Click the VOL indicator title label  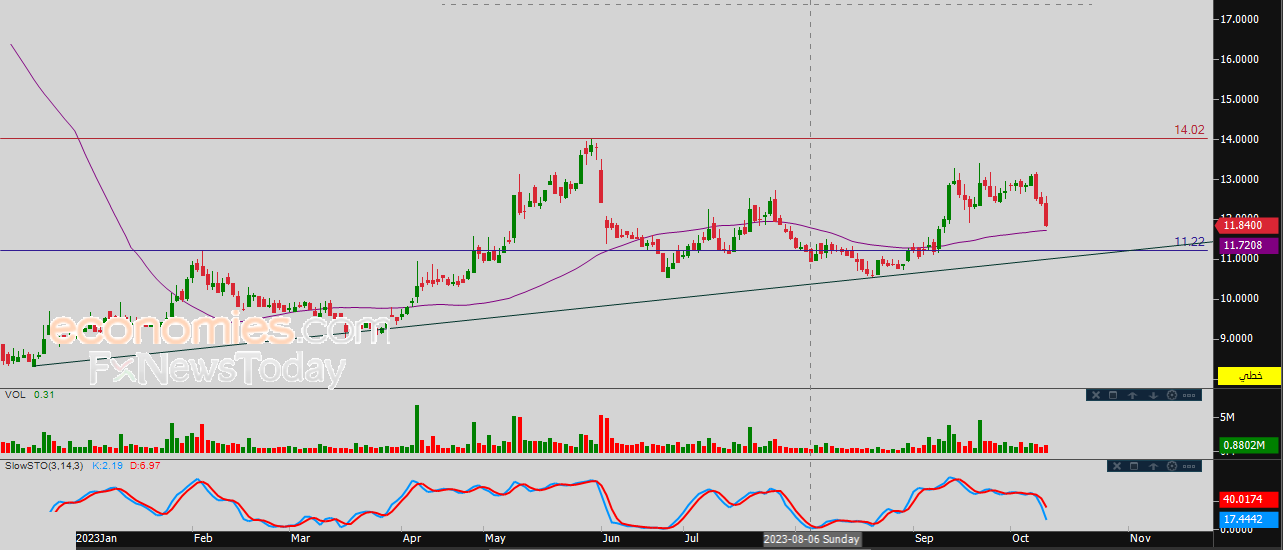point(15,395)
